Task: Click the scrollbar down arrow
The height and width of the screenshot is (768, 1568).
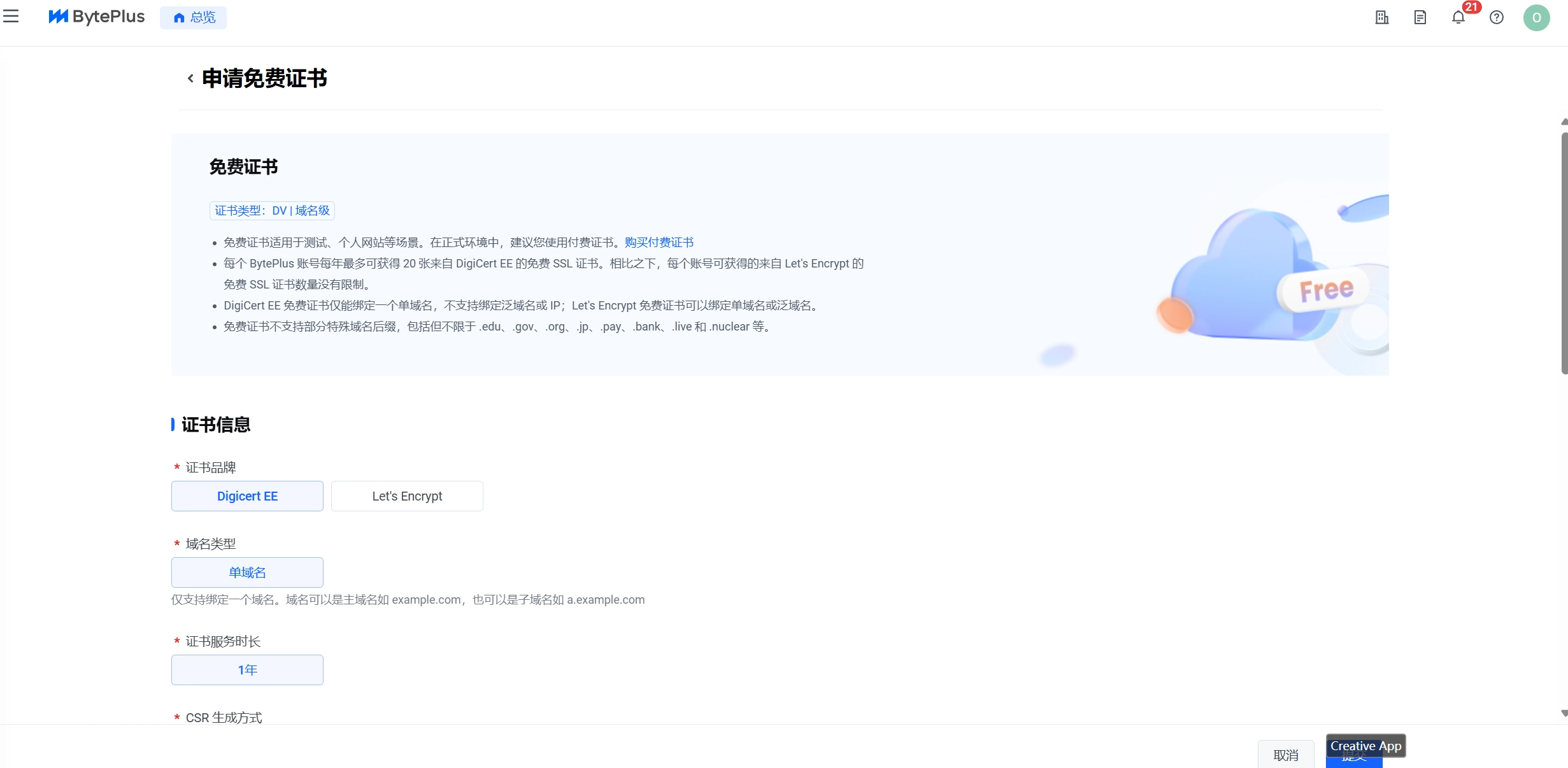Action: pyautogui.click(x=1564, y=713)
